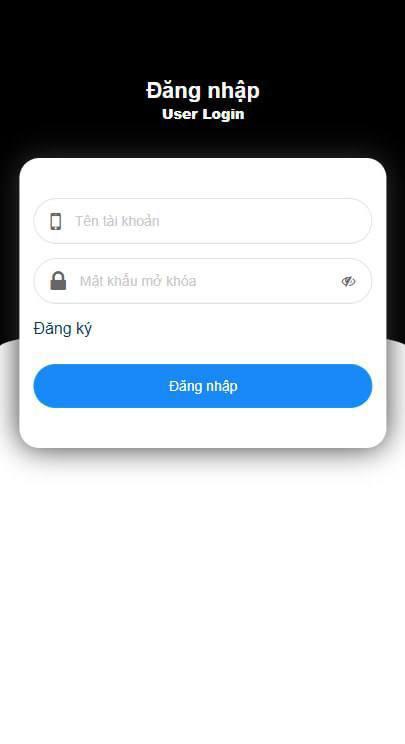Focus the Mật khẩu mở khóa field
The image size is (405, 744).
[x=202, y=281]
